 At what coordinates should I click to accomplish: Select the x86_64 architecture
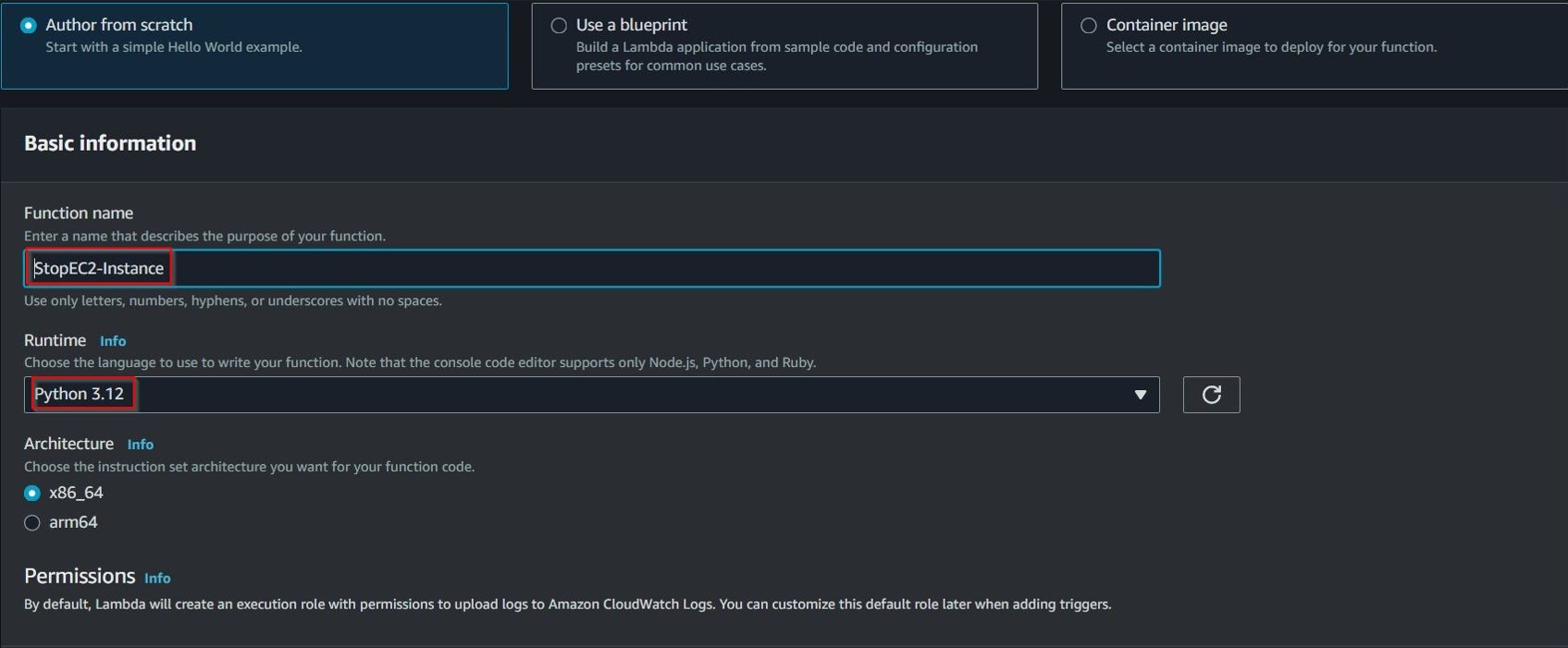tap(32, 493)
